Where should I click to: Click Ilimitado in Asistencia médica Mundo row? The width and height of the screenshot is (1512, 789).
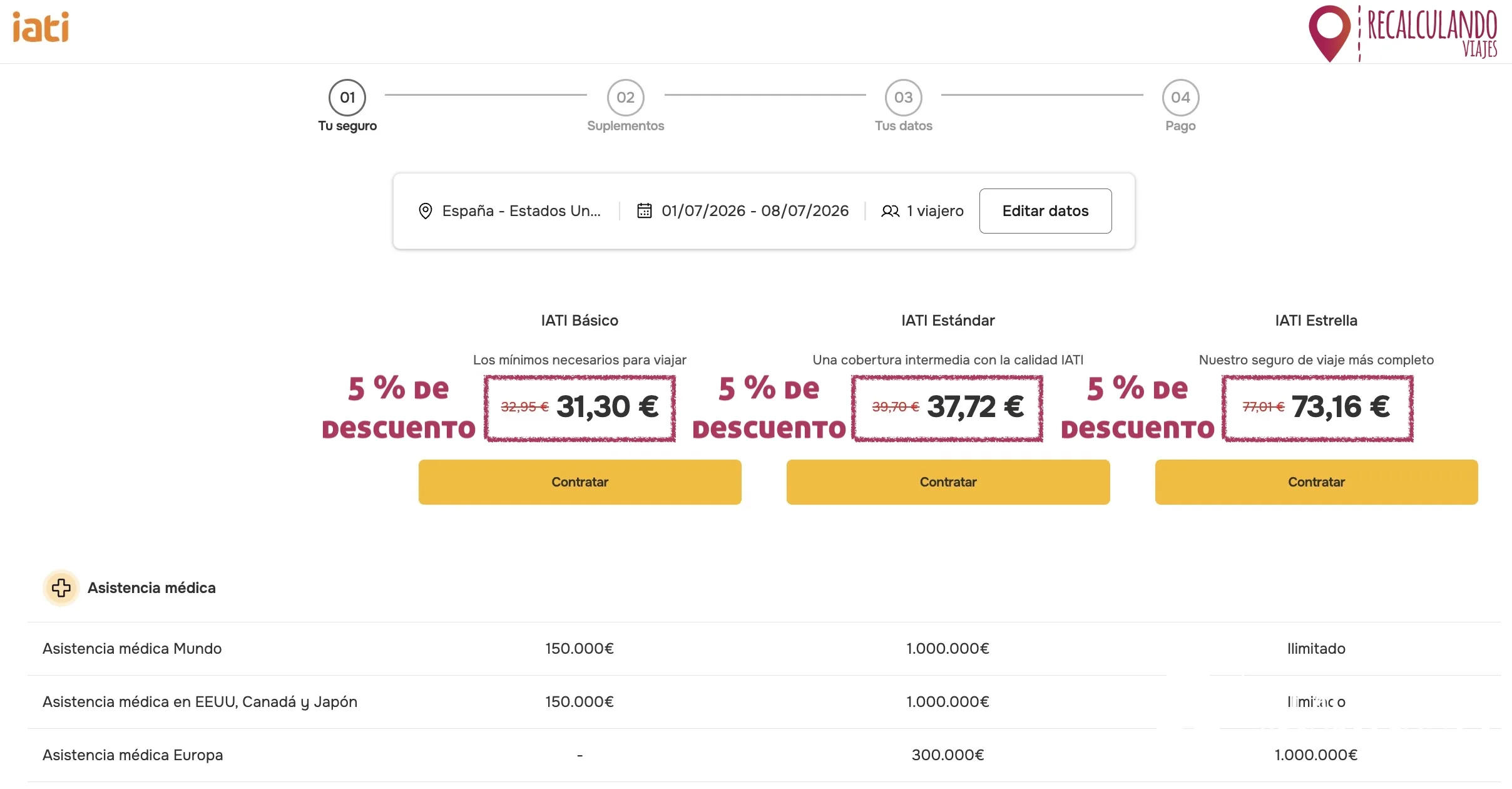pyautogui.click(x=1317, y=649)
